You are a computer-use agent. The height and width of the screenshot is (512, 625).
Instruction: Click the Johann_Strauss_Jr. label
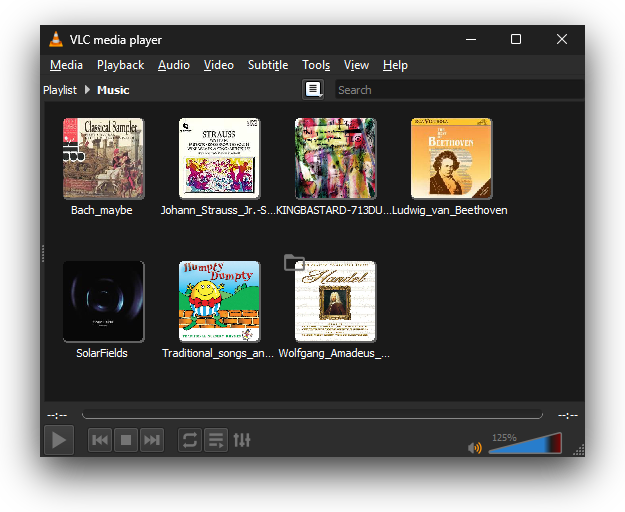tap(218, 210)
